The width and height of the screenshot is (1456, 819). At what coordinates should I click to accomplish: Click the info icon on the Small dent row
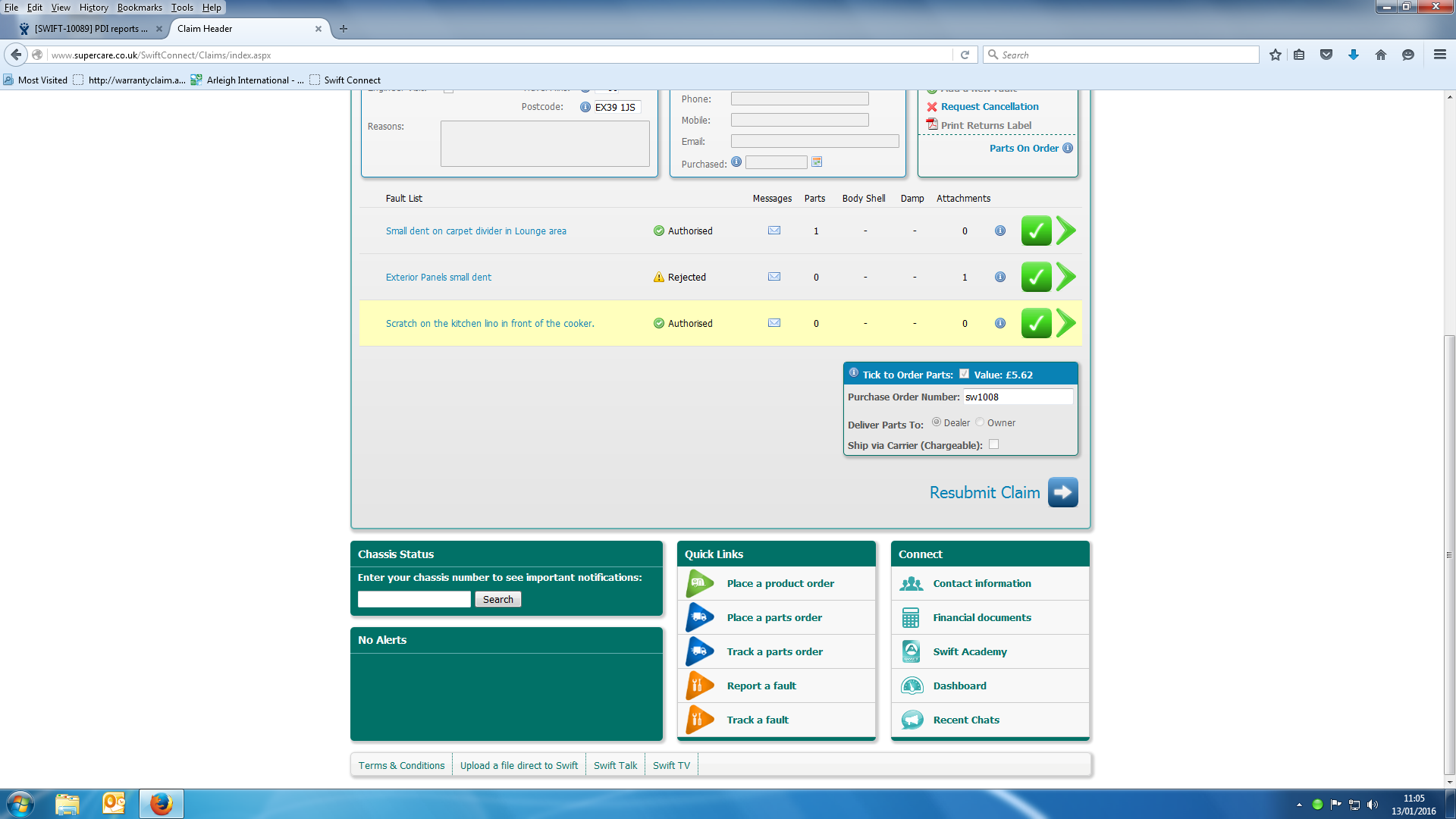click(x=999, y=231)
